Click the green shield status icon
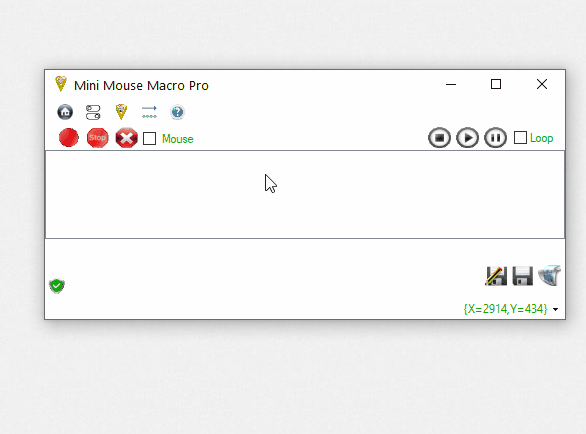 tap(57, 286)
